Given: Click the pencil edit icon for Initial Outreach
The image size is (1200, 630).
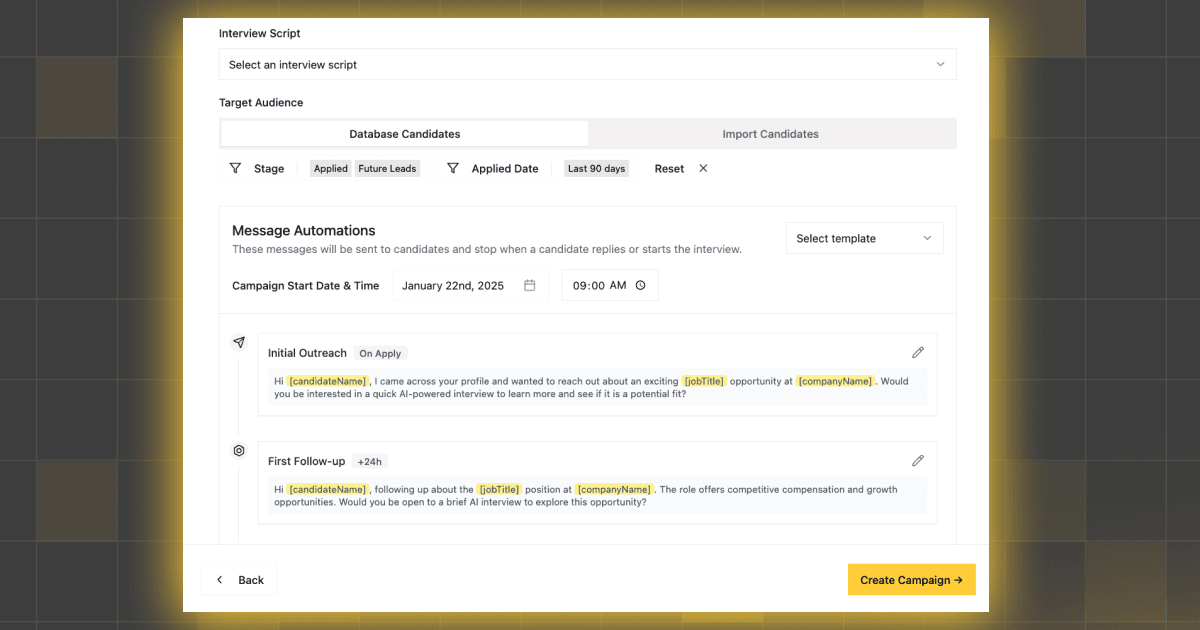Looking at the screenshot, I should 918,353.
